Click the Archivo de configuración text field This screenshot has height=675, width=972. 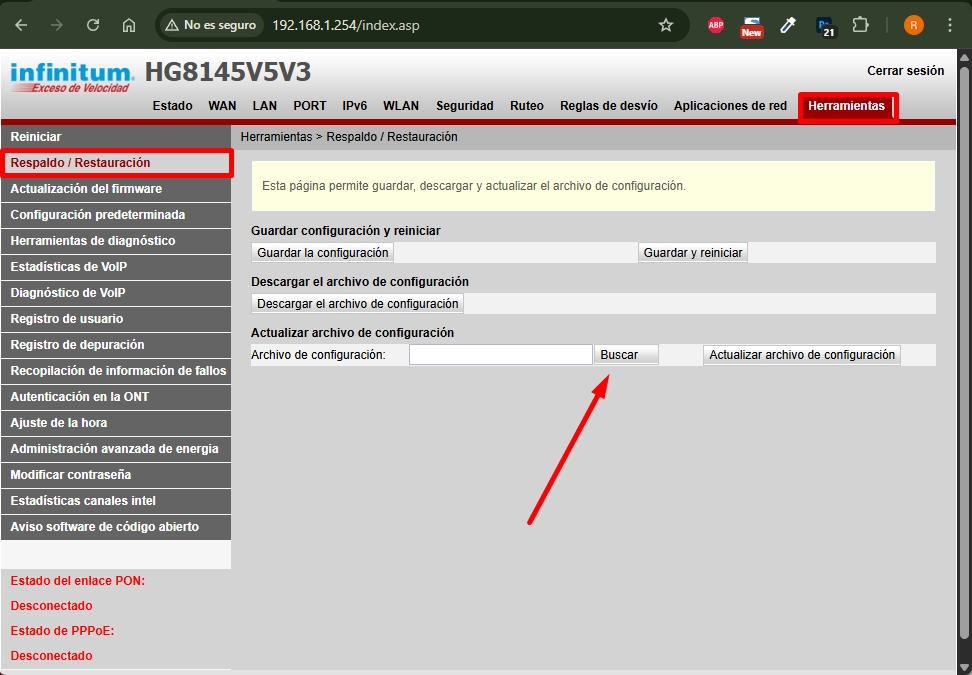(x=500, y=354)
